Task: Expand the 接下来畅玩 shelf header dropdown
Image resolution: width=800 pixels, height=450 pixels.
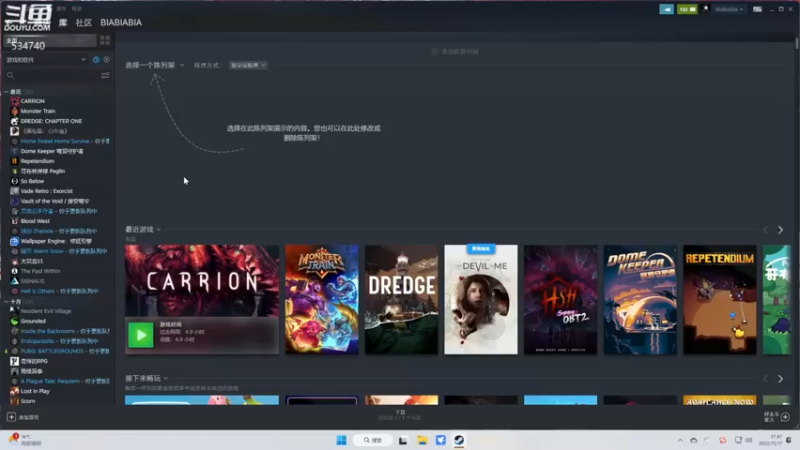Action: (x=146, y=378)
